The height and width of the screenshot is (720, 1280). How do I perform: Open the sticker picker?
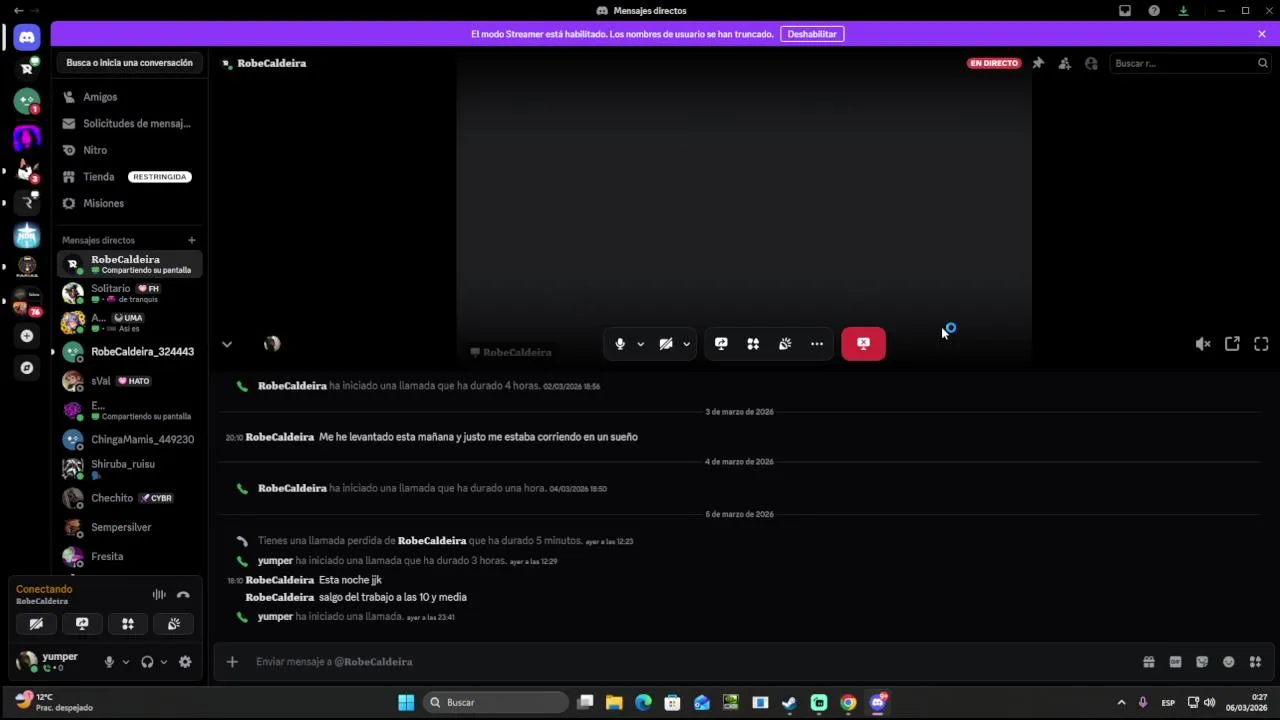1202,662
